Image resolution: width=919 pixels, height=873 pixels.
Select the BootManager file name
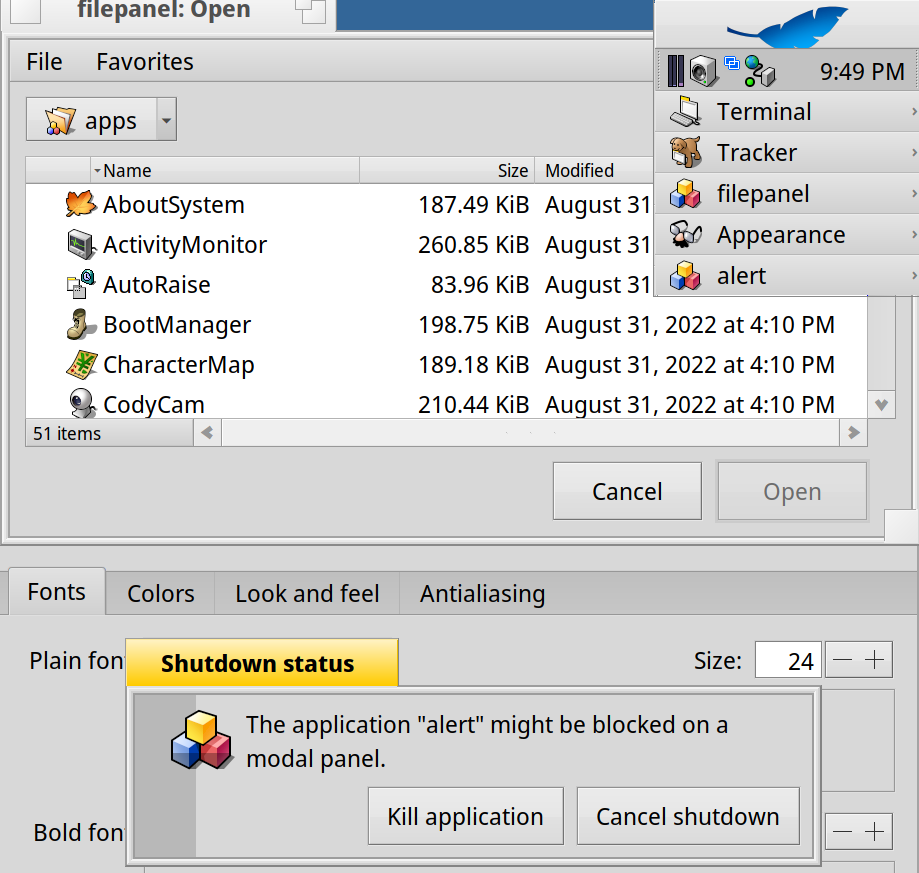(x=177, y=325)
